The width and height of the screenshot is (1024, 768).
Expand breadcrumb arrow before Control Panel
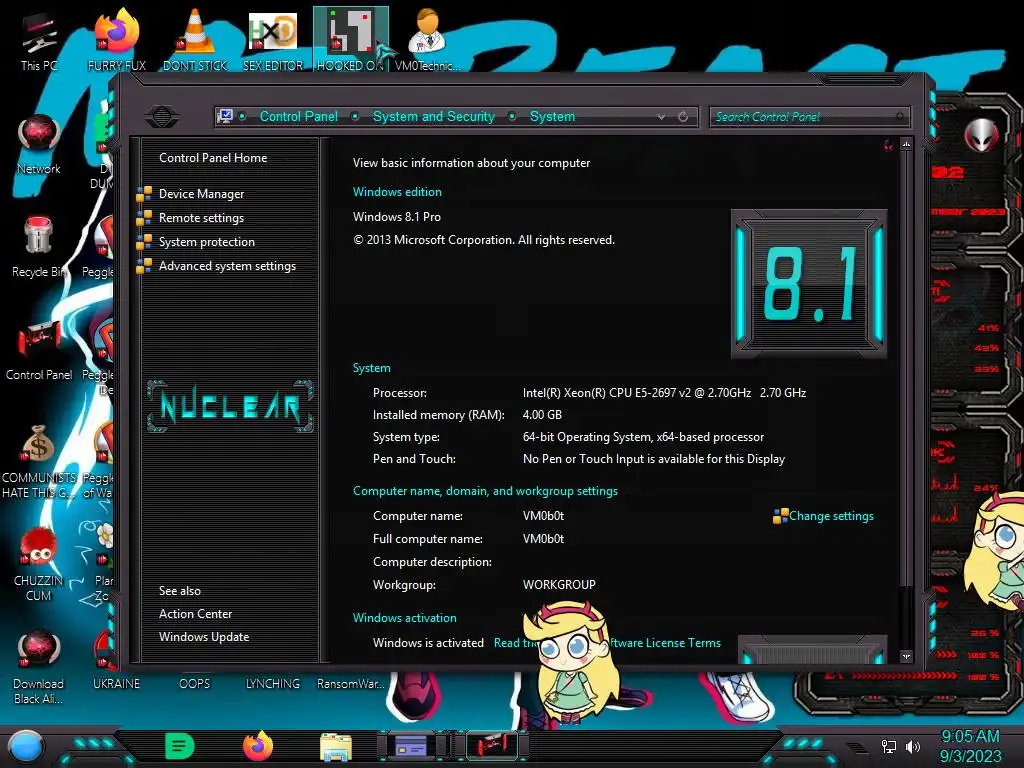pyautogui.click(x=242, y=116)
